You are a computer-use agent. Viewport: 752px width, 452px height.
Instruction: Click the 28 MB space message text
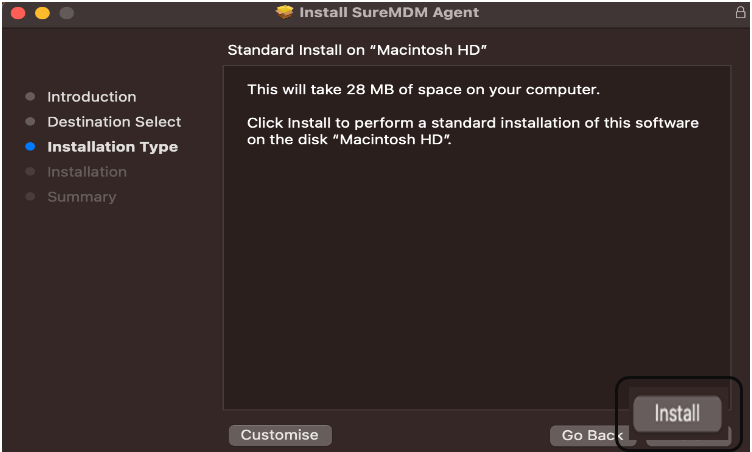coord(423,90)
